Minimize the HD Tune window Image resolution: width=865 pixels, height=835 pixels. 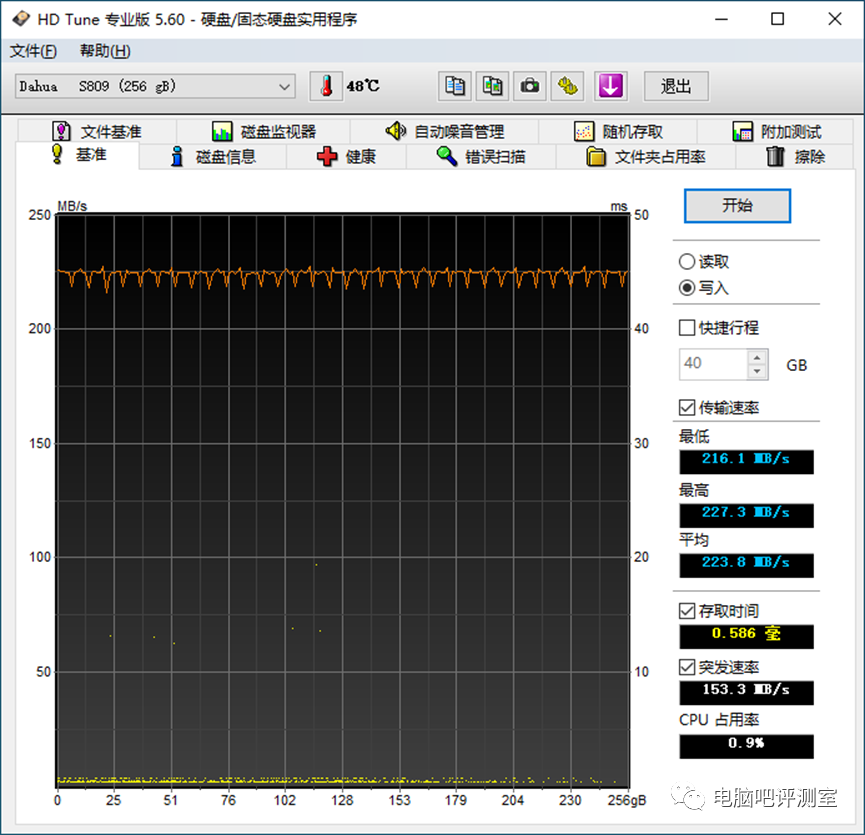coord(721,19)
